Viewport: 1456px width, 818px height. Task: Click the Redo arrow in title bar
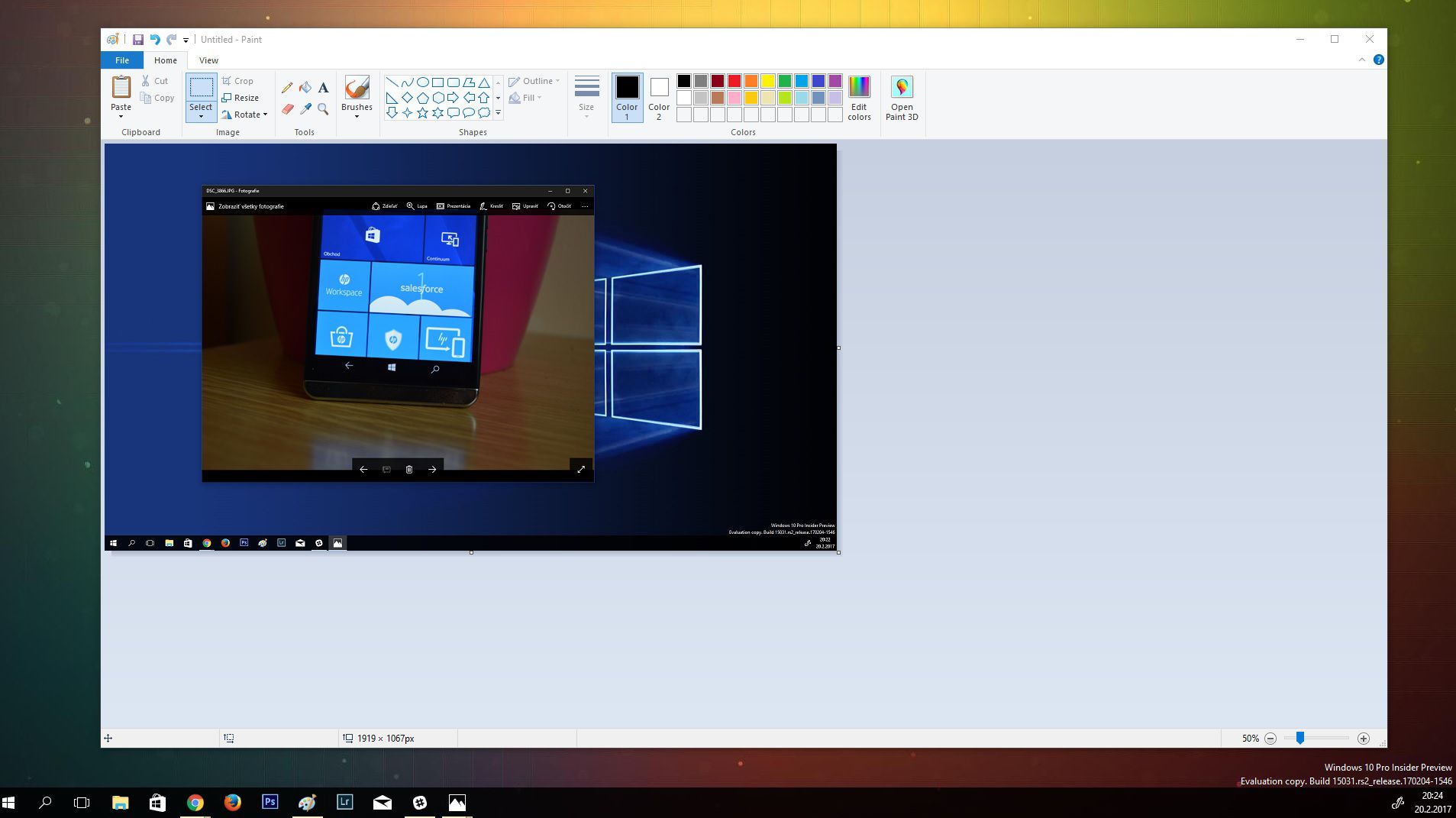pos(172,40)
